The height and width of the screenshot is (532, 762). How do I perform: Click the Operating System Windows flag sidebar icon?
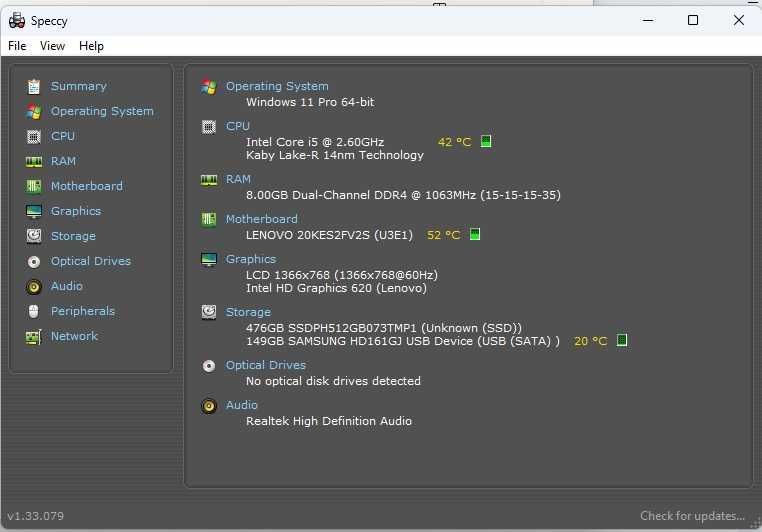tap(34, 112)
